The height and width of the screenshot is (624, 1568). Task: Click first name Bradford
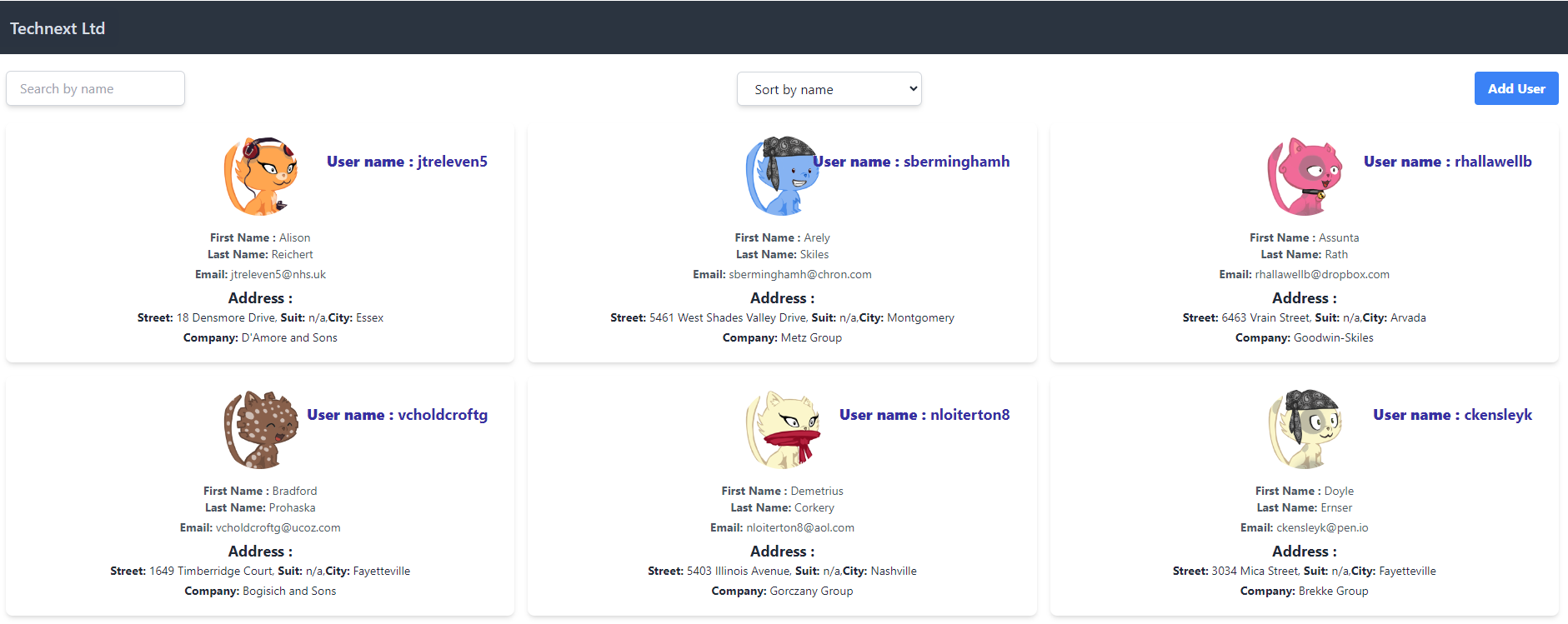[294, 491]
